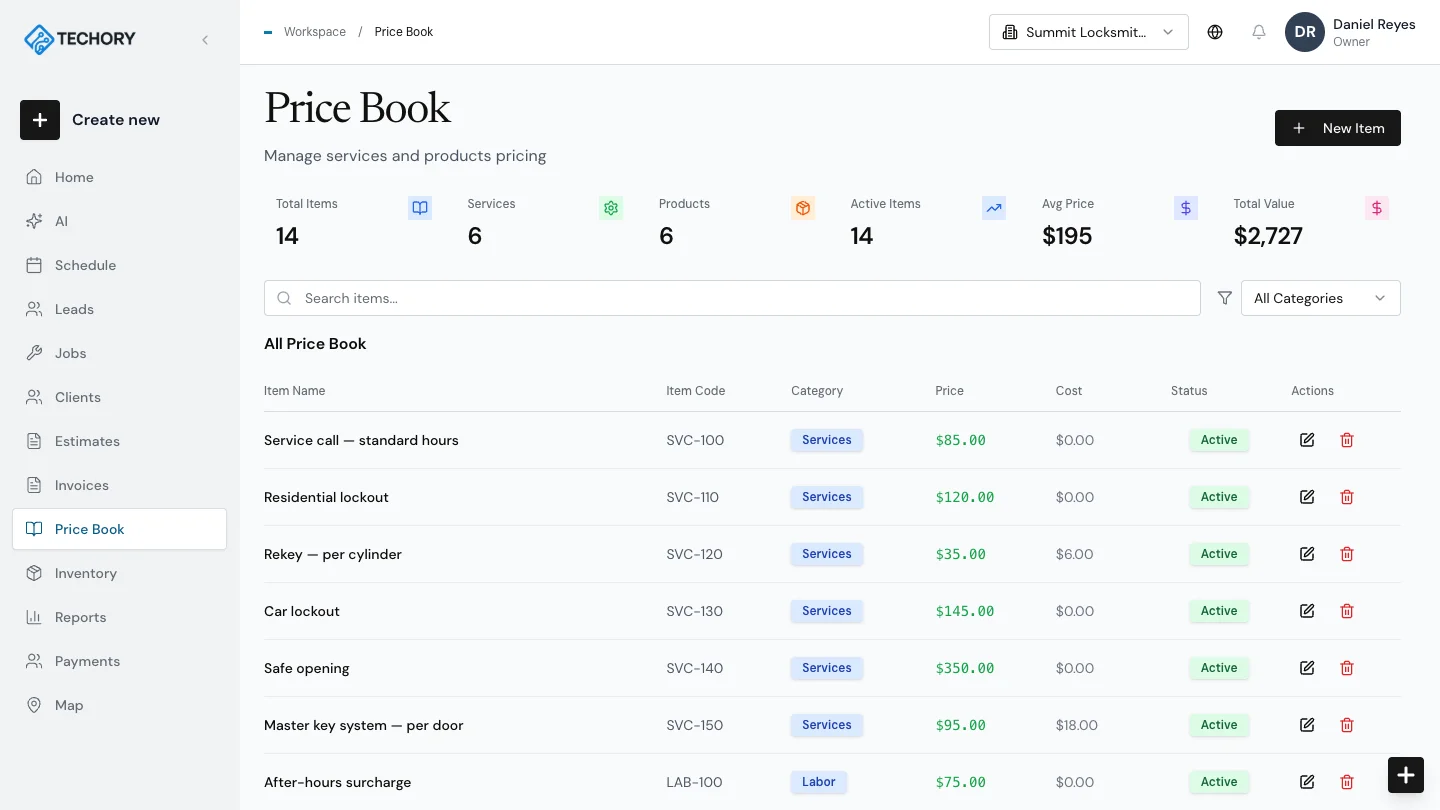1440x810 pixels.
Task: Open Daniel Reyes user profile menu
Action: [1350, 32]
